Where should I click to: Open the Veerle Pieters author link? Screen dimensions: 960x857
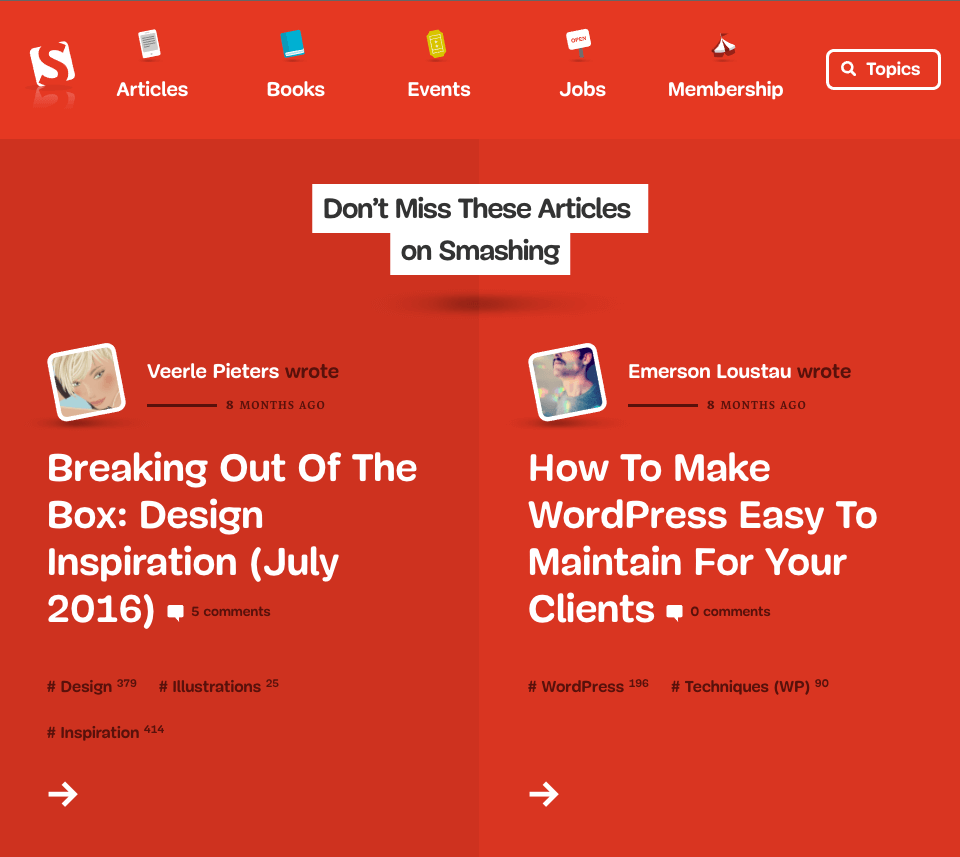click(x=213, y=371)
